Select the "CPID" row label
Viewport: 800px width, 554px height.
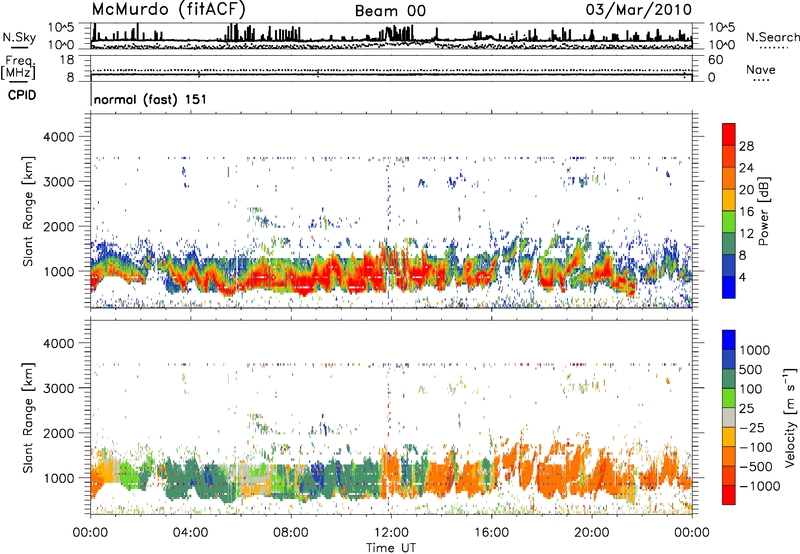tap(22, 95)
